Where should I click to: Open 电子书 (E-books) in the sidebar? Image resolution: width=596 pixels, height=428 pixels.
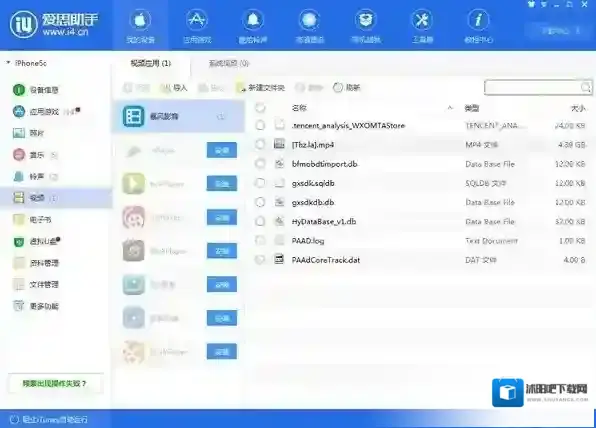(32, 219)
